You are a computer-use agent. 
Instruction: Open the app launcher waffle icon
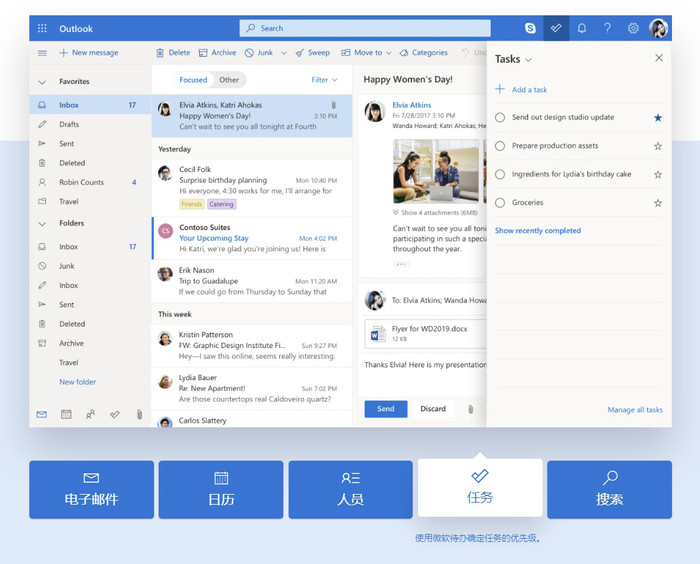pos(42,29)
